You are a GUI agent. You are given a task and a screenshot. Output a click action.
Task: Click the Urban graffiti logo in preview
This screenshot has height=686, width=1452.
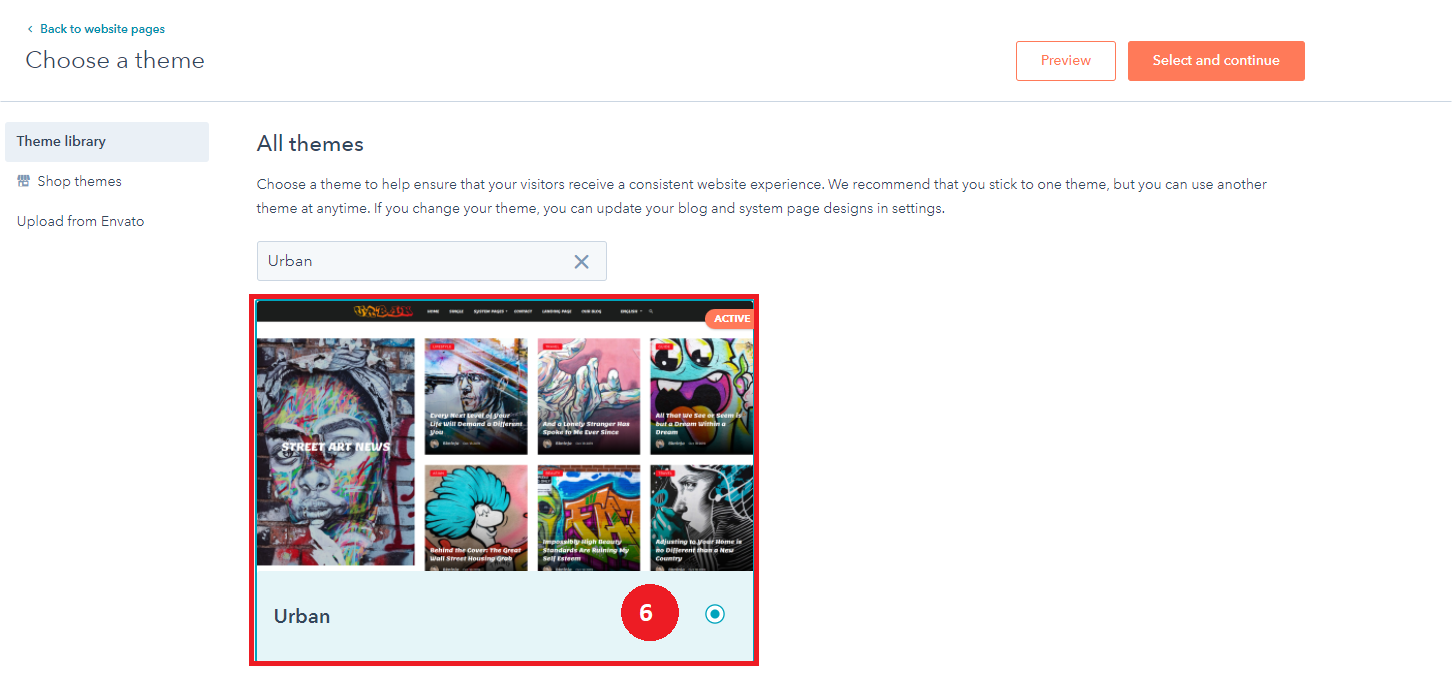(383, 311)
